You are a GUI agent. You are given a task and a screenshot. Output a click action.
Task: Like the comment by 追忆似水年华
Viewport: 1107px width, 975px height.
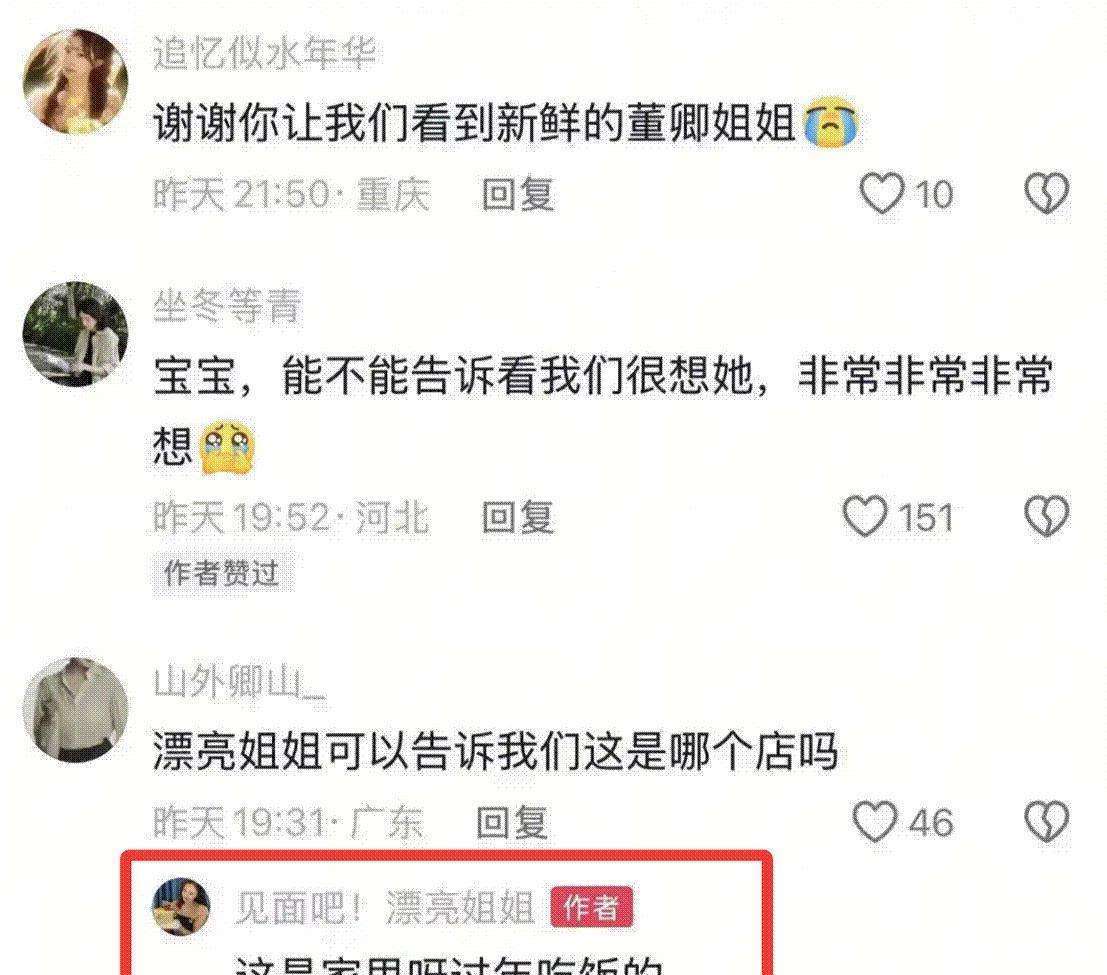pyautogui.click(x=882, y=193)
